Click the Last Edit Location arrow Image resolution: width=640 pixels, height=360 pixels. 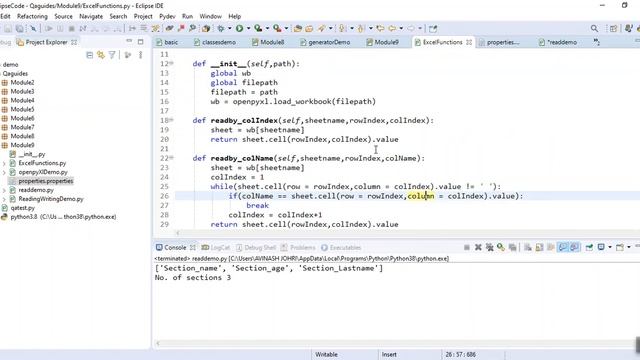[x=380, y=29]
